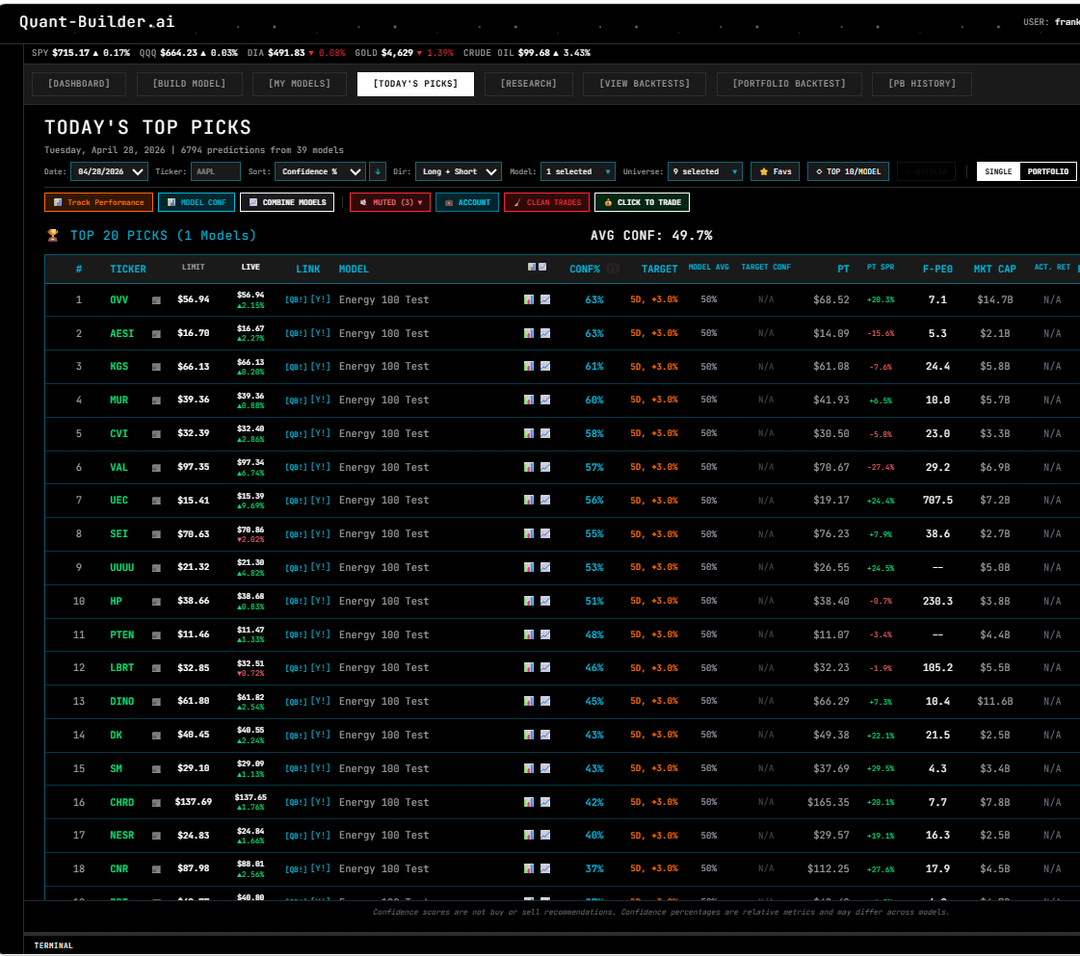Switch view to PORTFOLIO mode
1080x956 pixels.
click(x=1049, y=171)
